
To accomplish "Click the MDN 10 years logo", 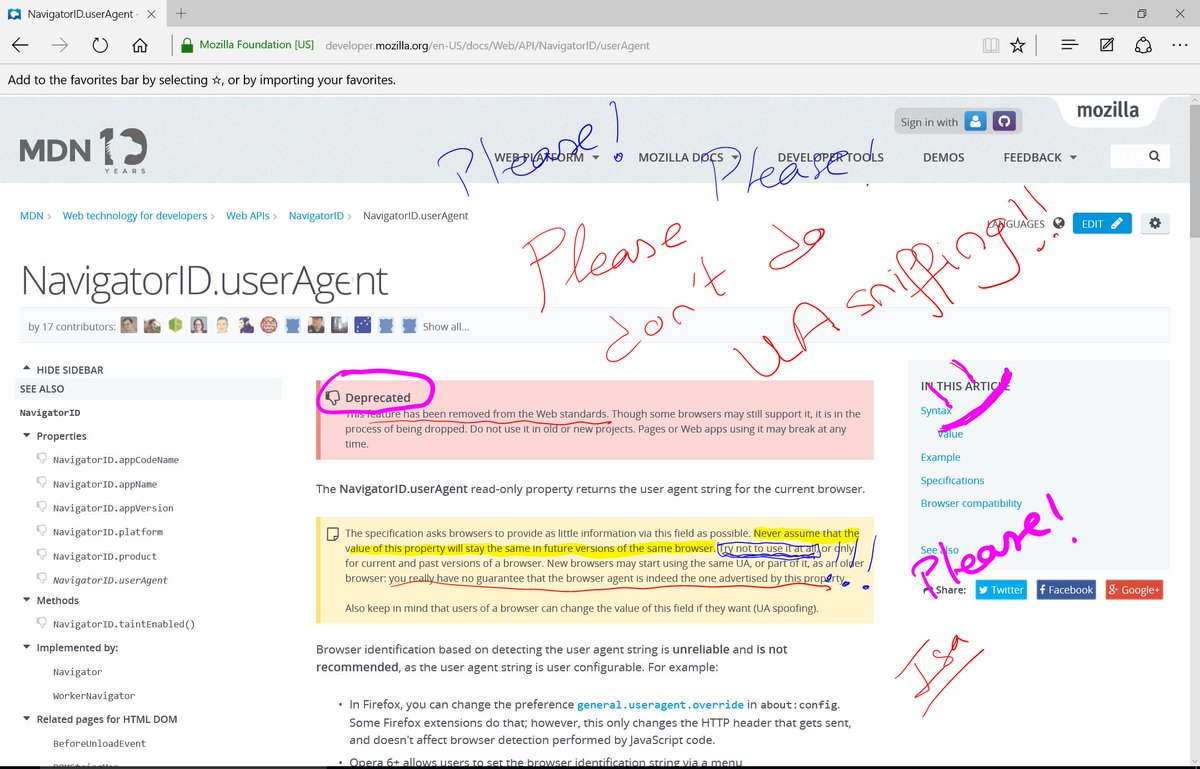I will (84, 150).
